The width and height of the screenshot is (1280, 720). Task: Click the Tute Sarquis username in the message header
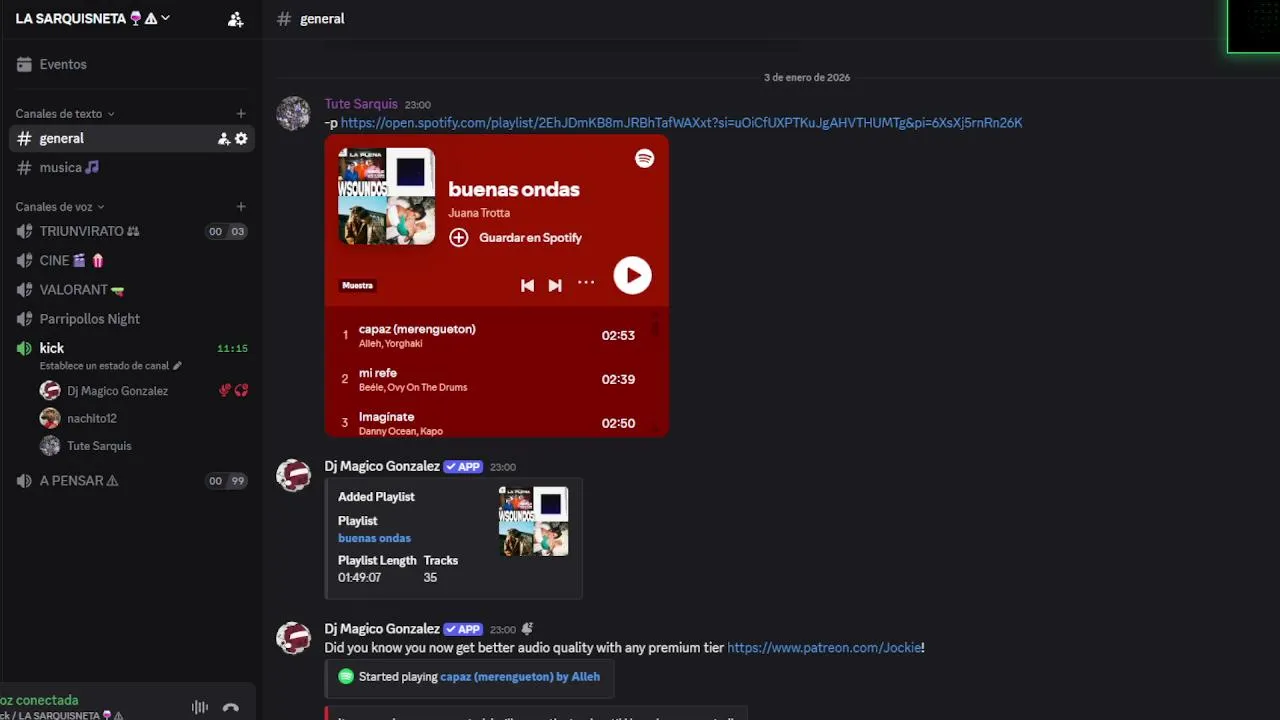click(x=361, y=104)
